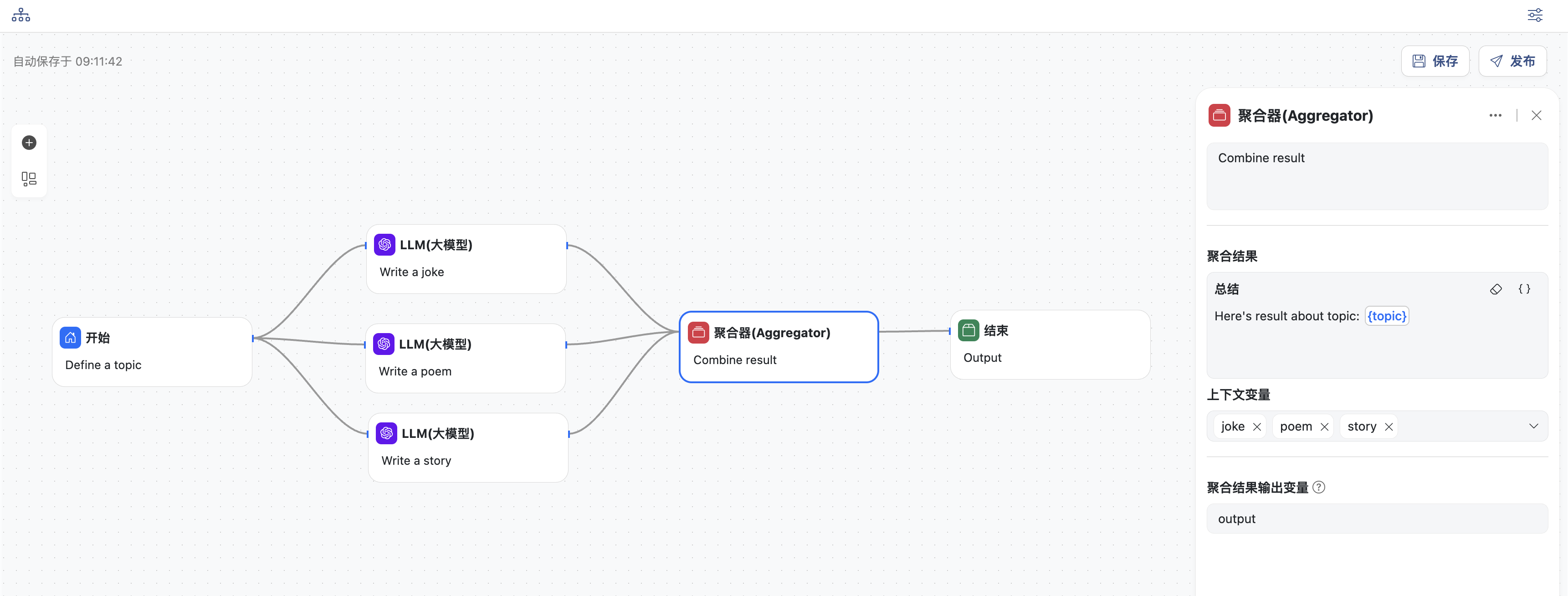Select the 结束 Output end node

(x=1050, y=344)
